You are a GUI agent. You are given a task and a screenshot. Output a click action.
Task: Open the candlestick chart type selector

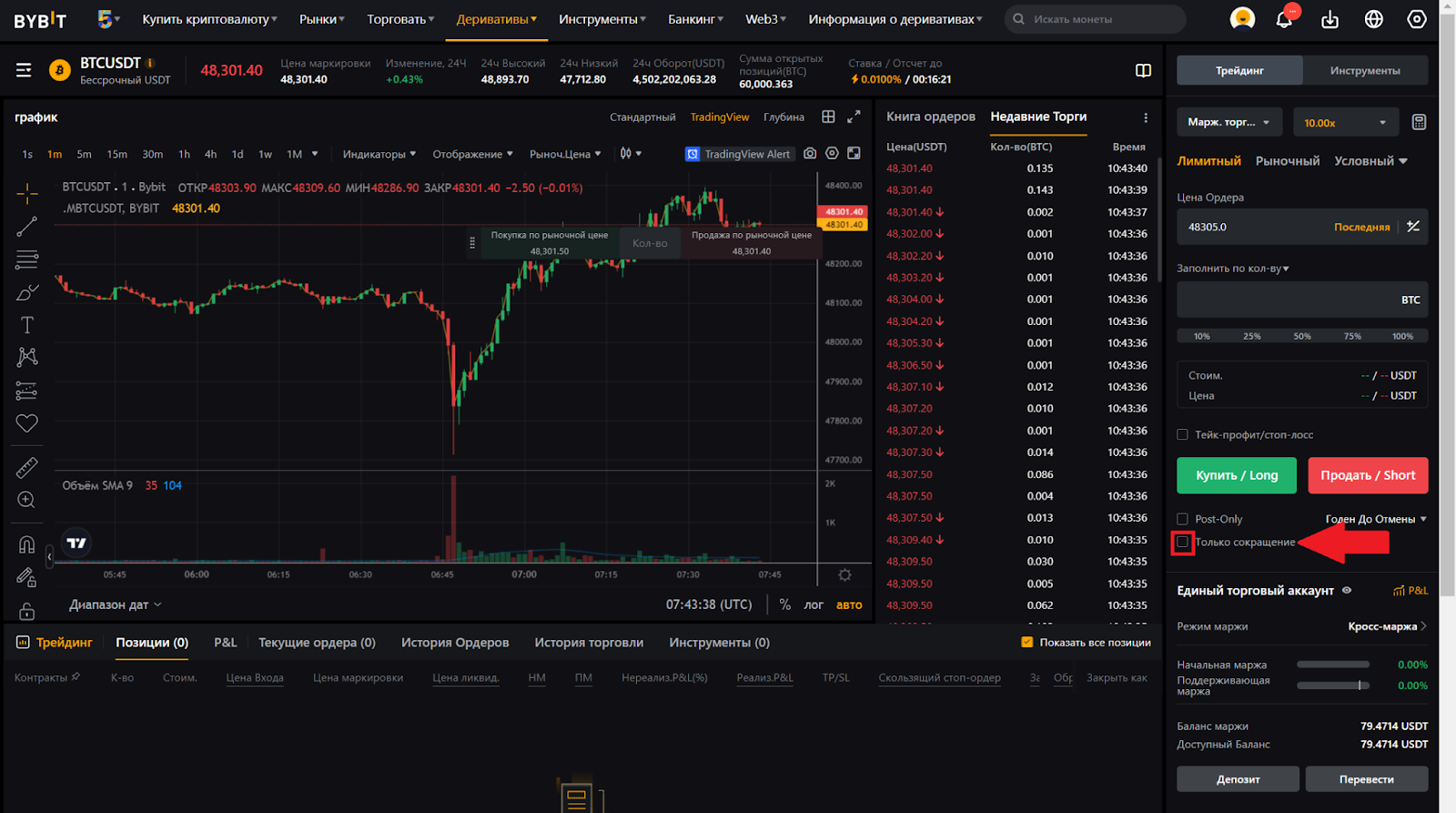coord(631,154)
